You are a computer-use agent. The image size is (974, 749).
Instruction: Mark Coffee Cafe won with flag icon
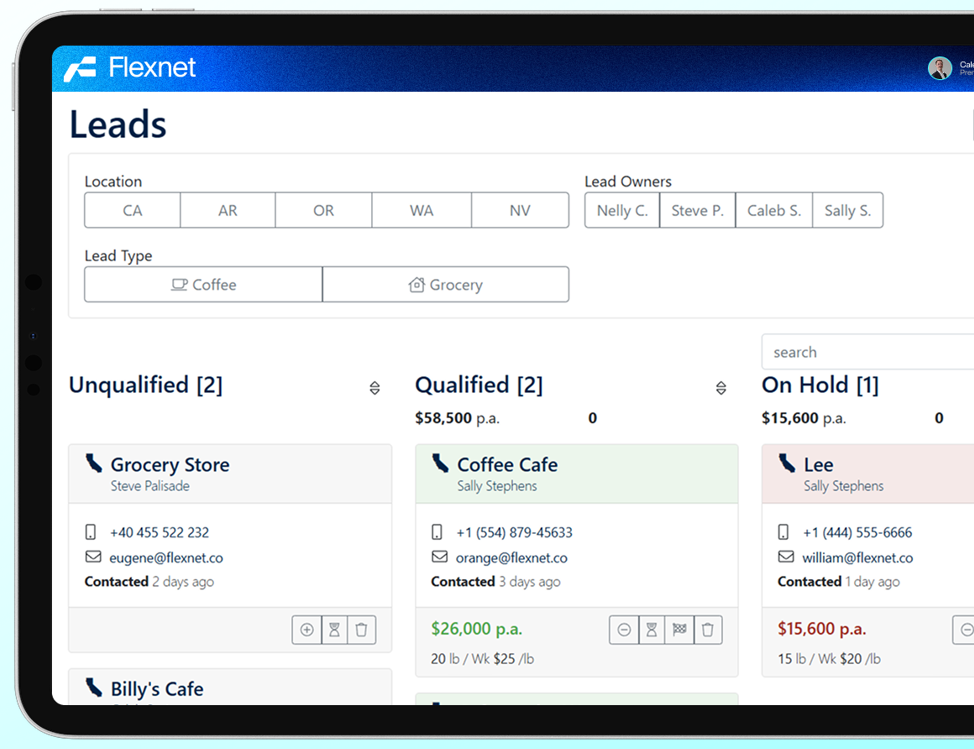click(680, 630)
